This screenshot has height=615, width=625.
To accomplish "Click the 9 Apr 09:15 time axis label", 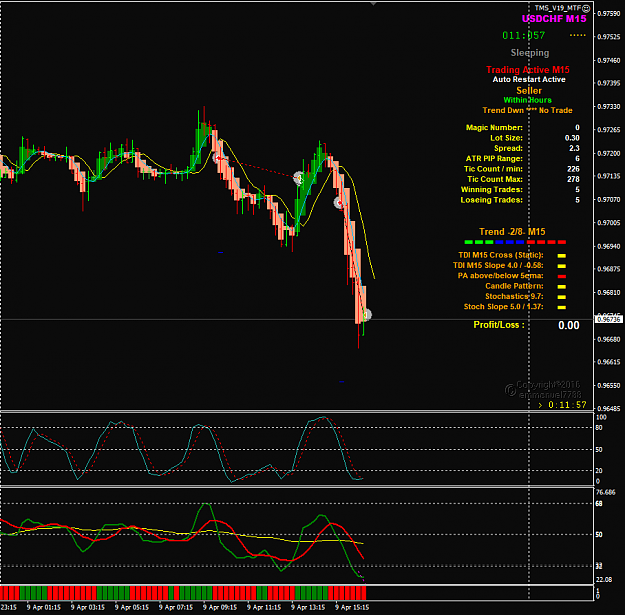I will click(220, 607).
